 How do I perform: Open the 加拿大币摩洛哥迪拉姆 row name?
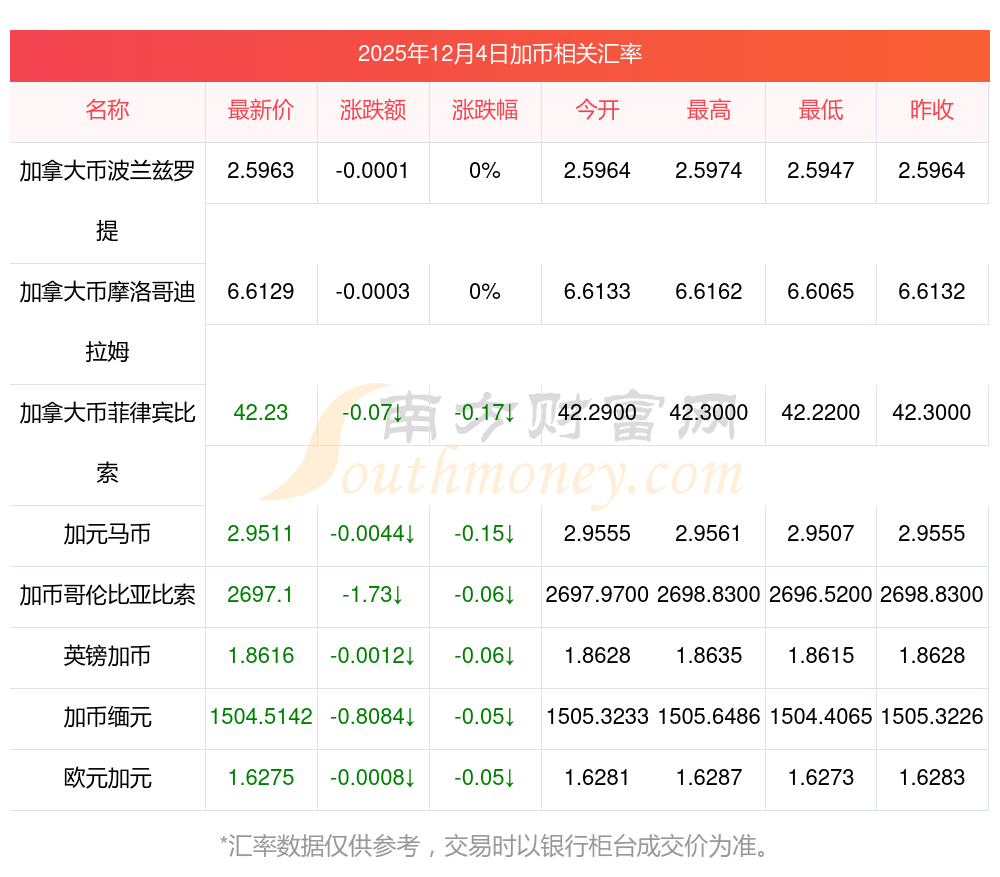[107, 321]
